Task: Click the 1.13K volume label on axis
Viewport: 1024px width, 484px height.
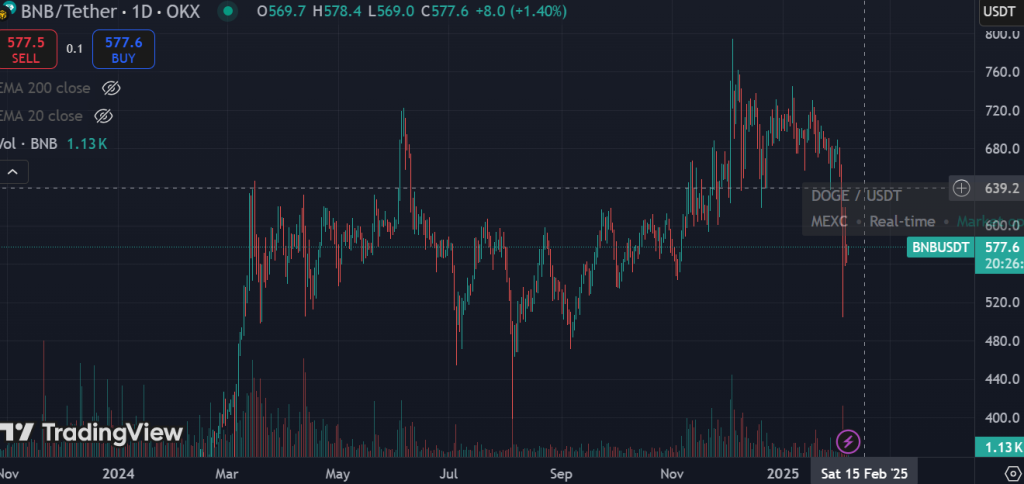Action: (x=1001, y=447)
